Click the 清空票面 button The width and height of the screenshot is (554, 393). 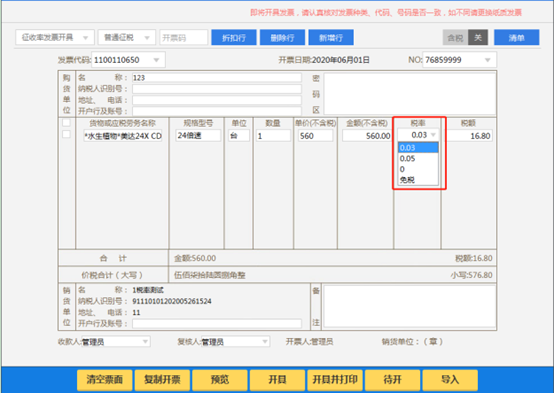click(105, 380)
